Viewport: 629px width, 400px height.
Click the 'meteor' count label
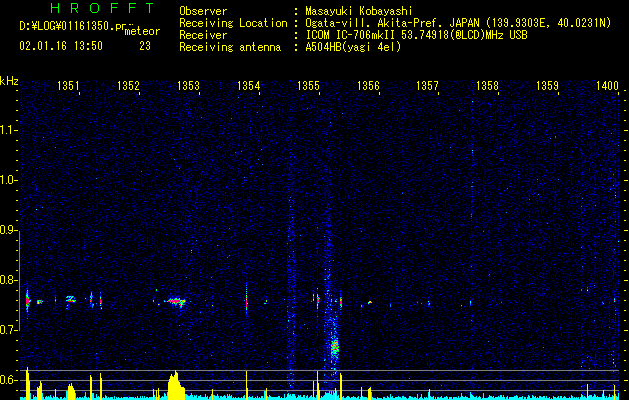[x=142, y=31]
